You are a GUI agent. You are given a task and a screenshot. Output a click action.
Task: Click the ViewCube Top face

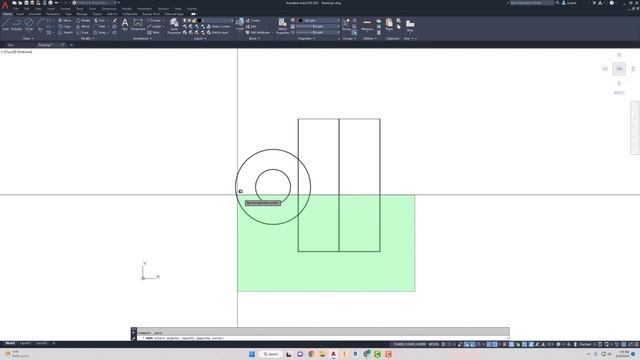coord(619,69)
